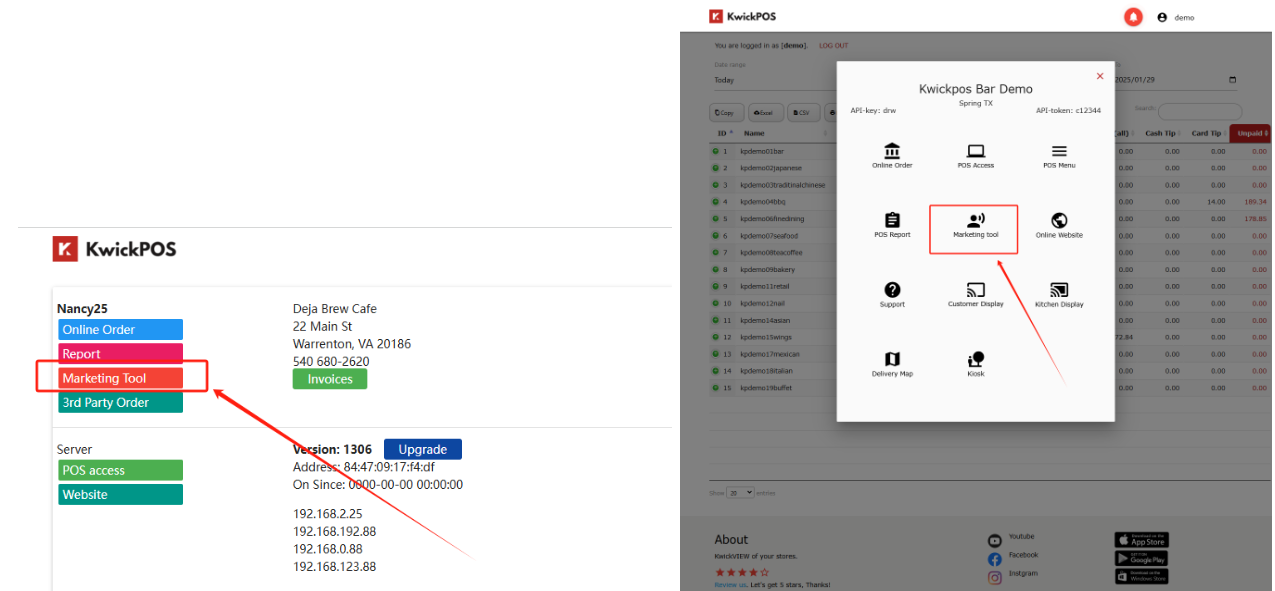
Task: Click the Facebook text link in footer
Action: [1024, 555]
